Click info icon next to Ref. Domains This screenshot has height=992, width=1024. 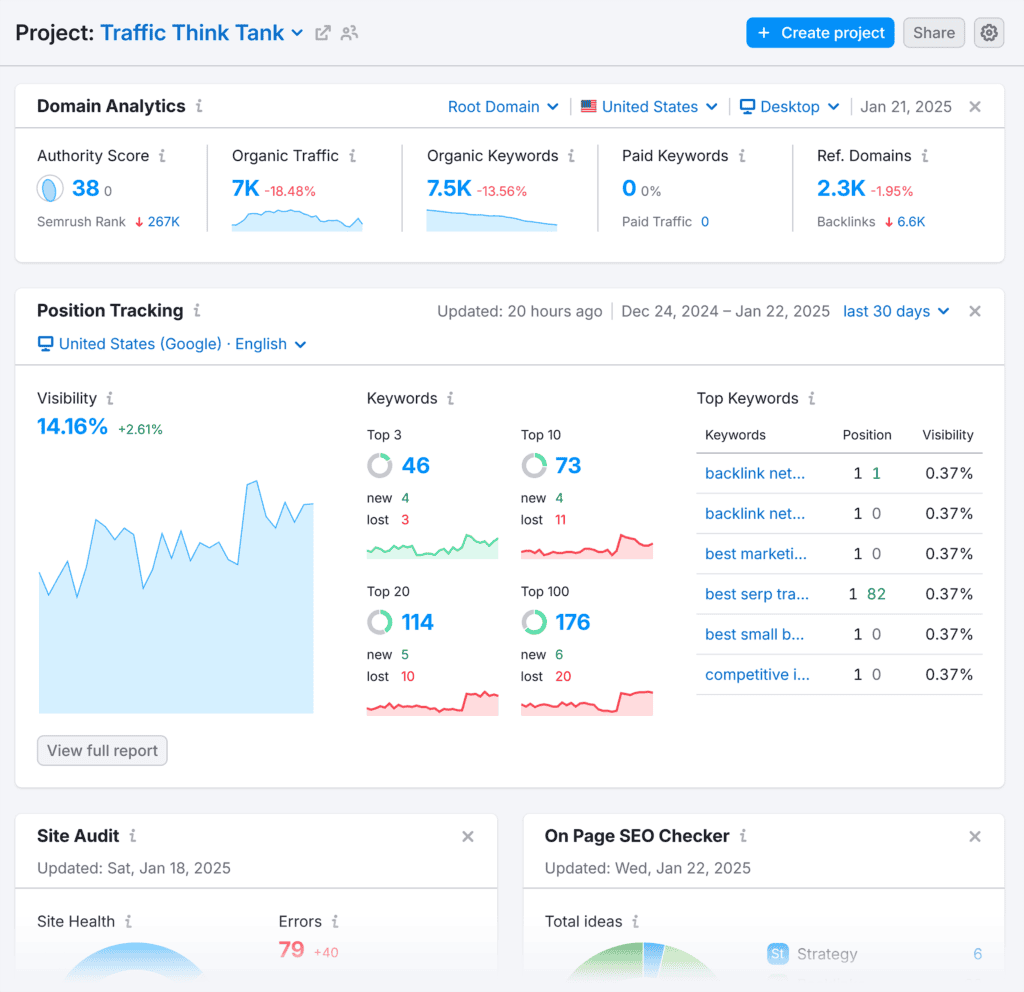point(925,156)
